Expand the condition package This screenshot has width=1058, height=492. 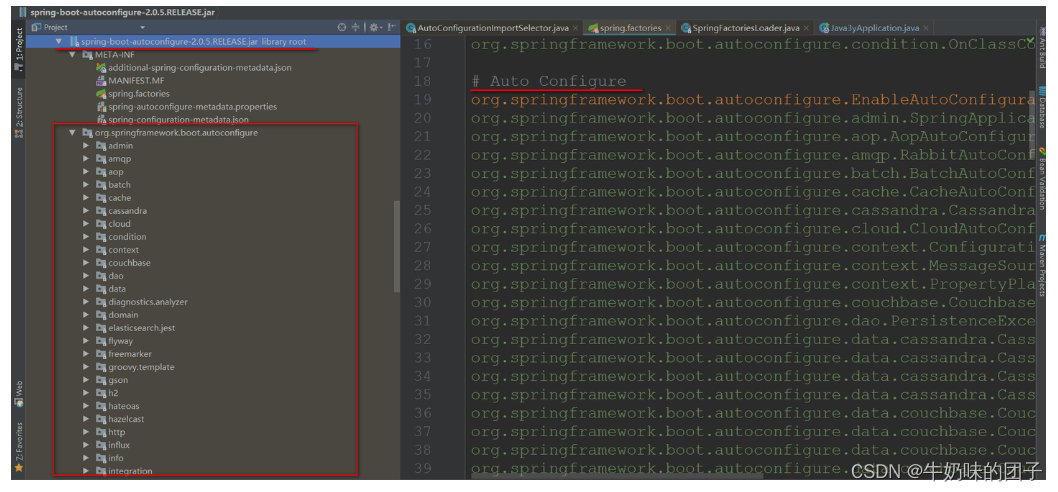tap(86, 237)
